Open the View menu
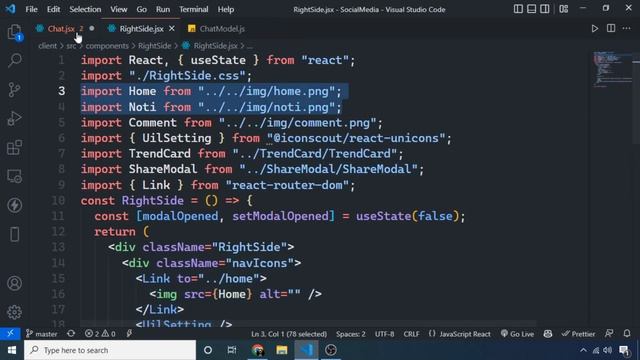 pyautogui.click(x=118, y=9)
